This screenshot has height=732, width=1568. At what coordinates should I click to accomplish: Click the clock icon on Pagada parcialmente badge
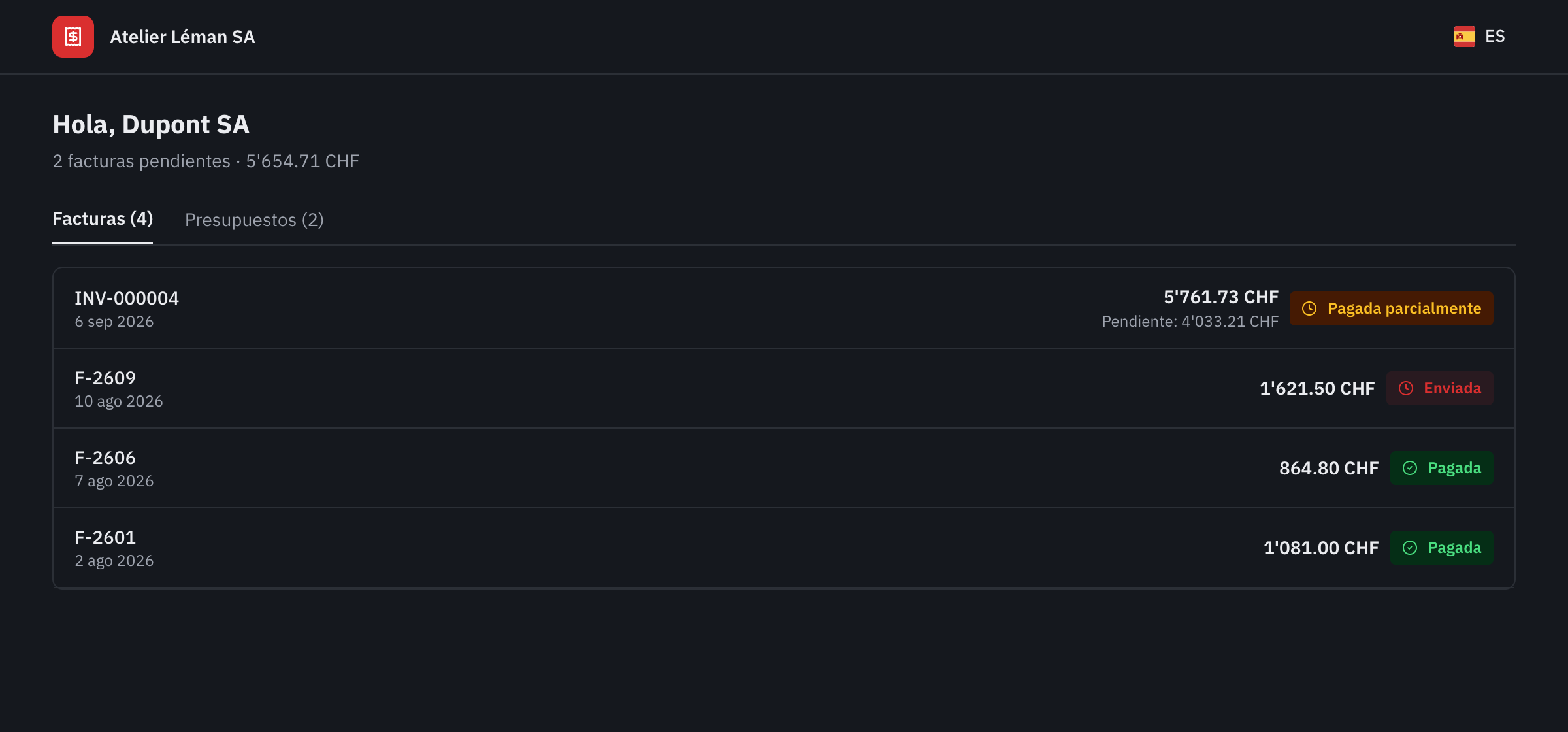(x=1309, y=308)
